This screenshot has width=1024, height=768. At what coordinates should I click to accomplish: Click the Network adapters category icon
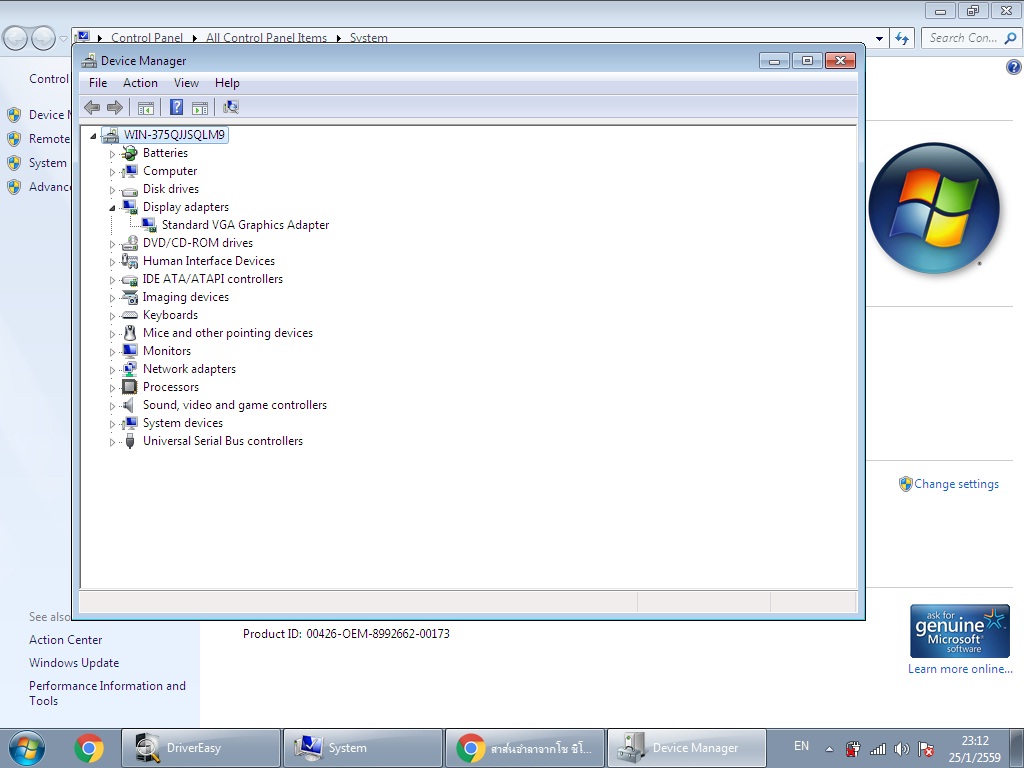pyautogui.click(x=130, y=369)
